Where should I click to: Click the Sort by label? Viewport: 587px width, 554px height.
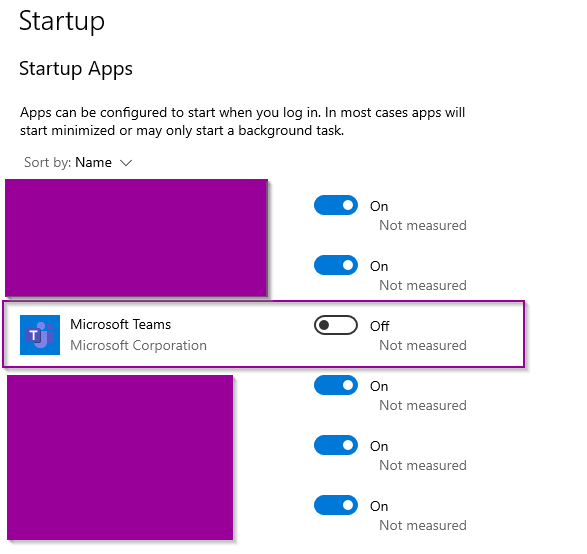(47, 162)
